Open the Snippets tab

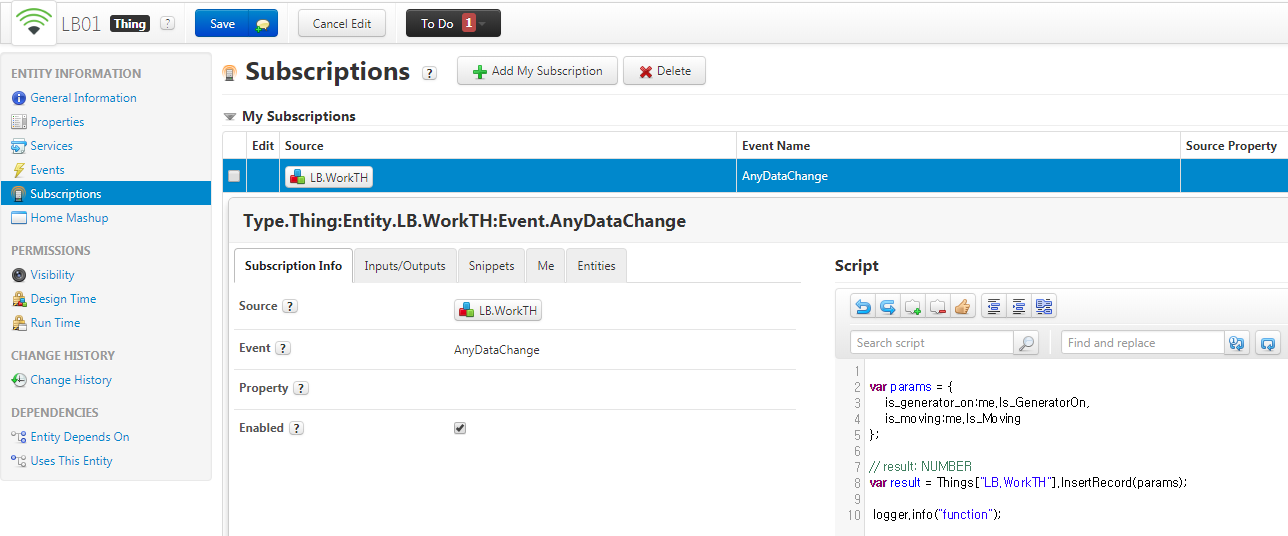point(491,266)
